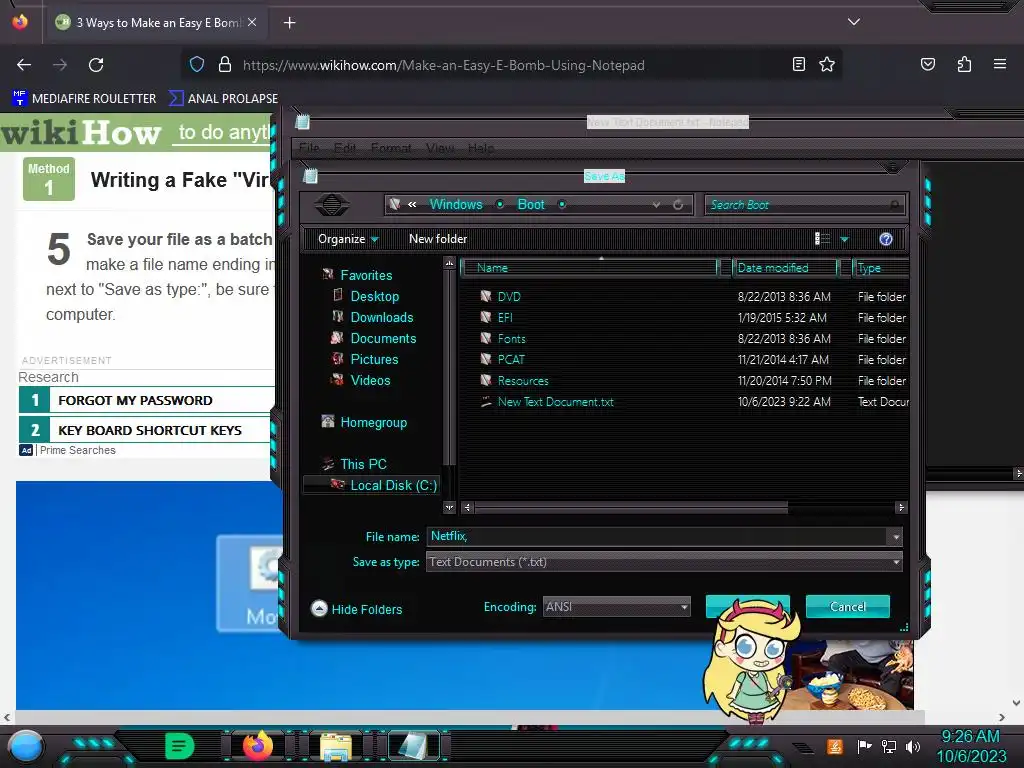Image resolution: width=1024 pixels, height=768 pixels.
Task: Open Downloads in navigation pane
Action: click(381, 317)
